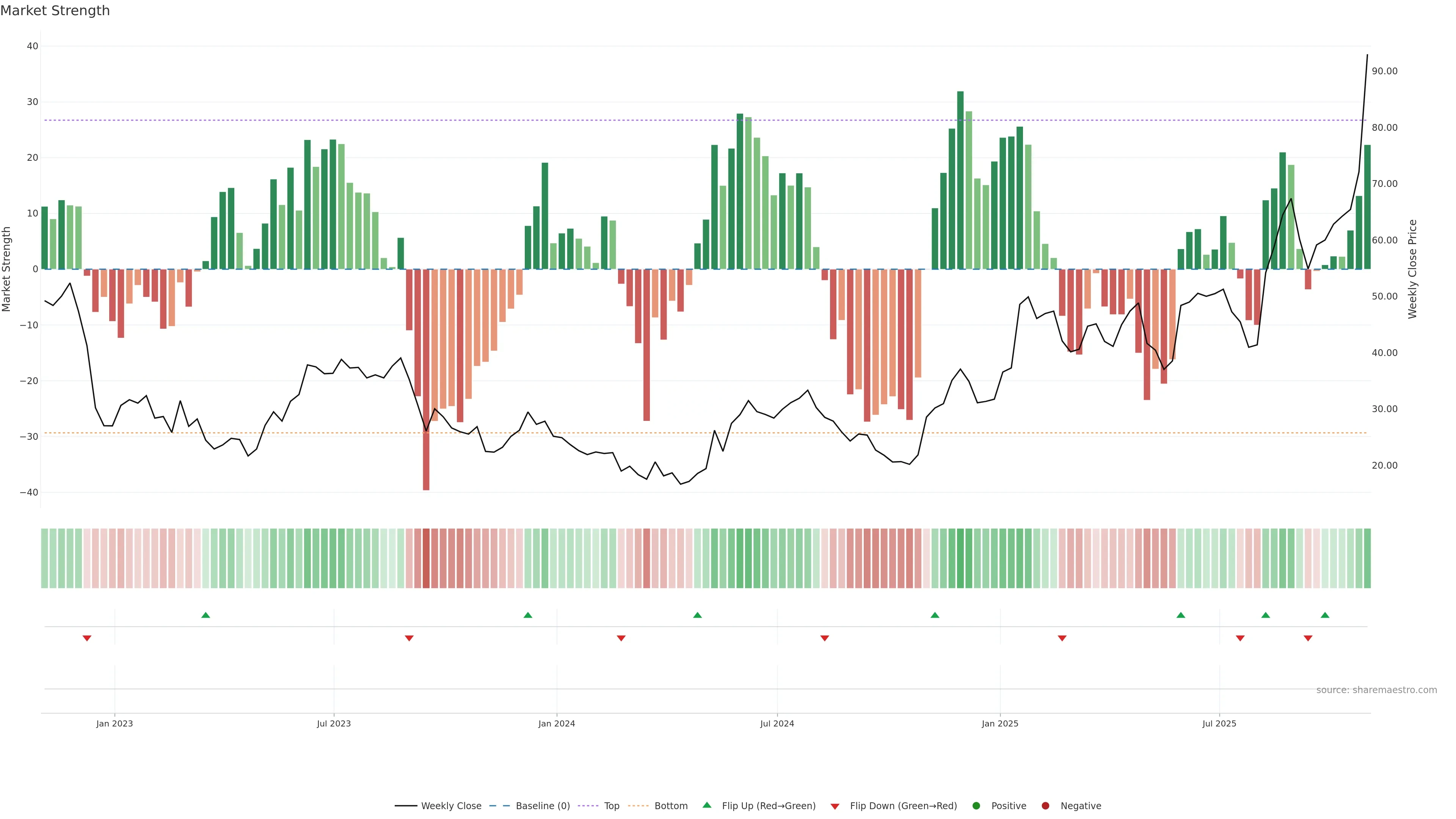
Task: Click the Jul 2023 x-axis label
Action: [x=334, y=723]
